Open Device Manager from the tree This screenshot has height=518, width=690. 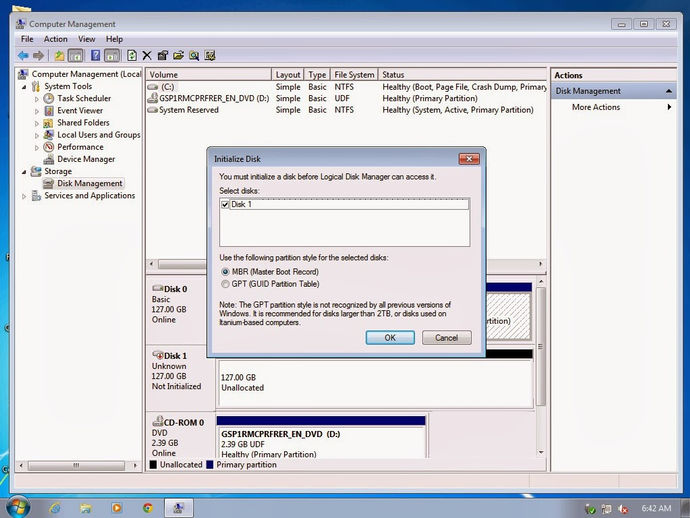pos(86,159)
